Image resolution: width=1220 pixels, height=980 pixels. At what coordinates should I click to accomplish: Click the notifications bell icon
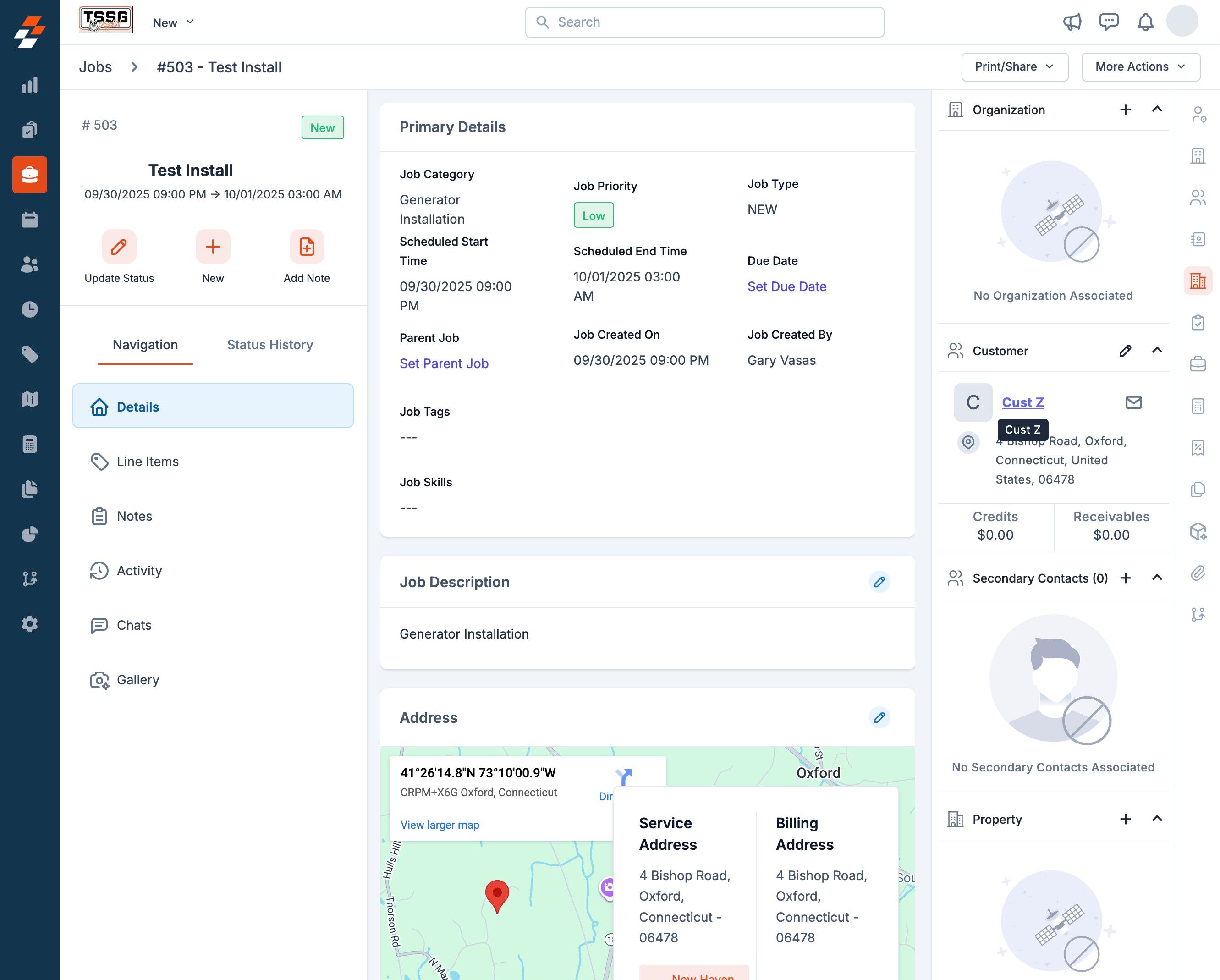coord(1145,22)
